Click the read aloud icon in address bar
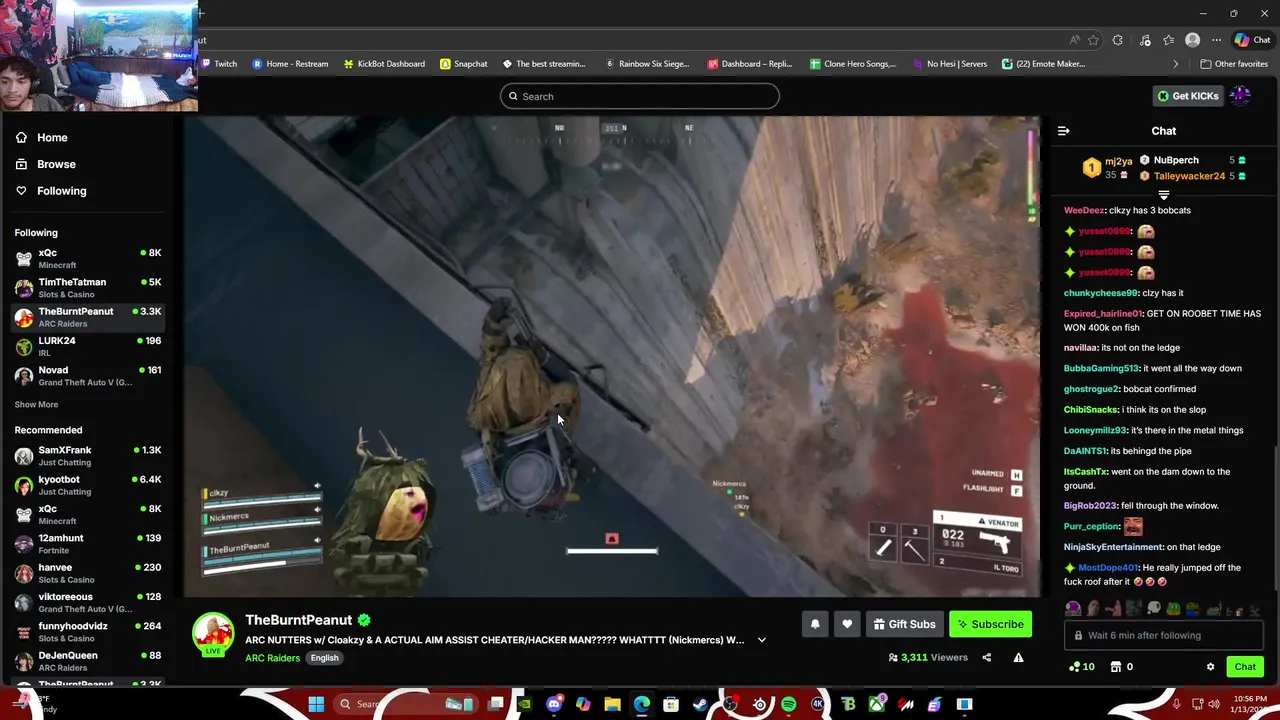The height and width of the screenshot is (720, 1280). coord(1074,40)
